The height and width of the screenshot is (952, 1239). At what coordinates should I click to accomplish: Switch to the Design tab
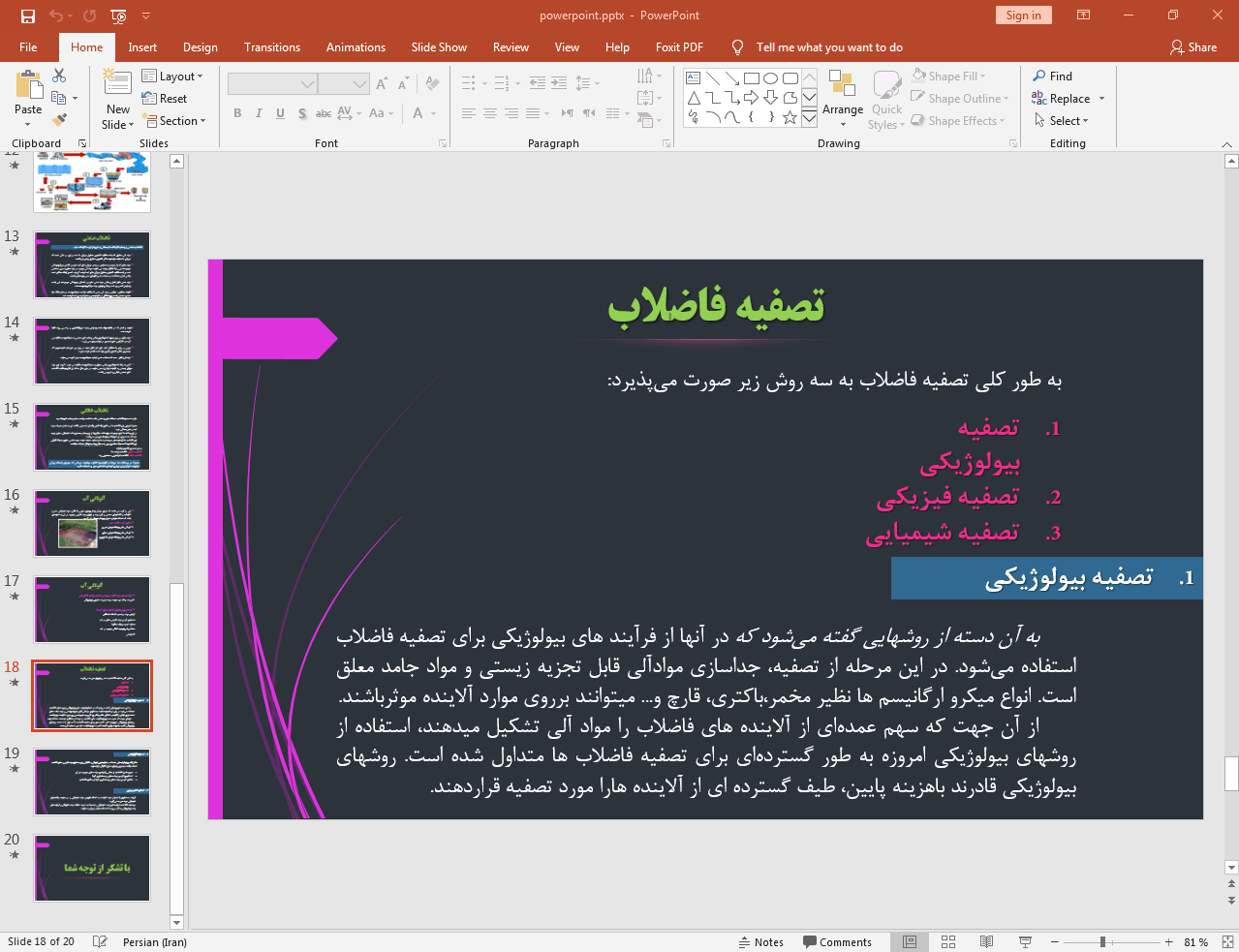[x=201, y=47]
